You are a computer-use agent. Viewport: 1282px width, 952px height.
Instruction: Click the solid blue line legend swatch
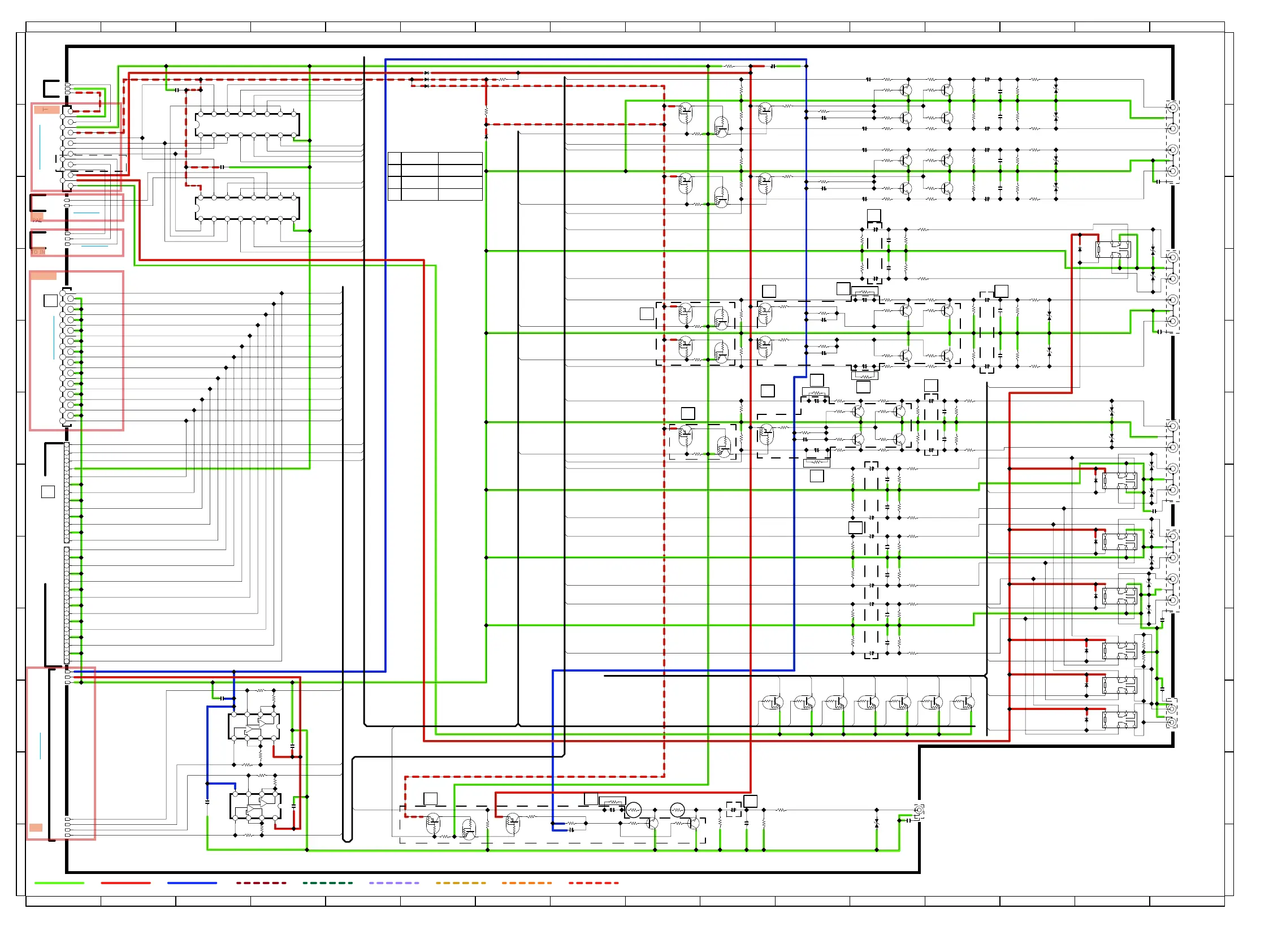coord(192,883)
